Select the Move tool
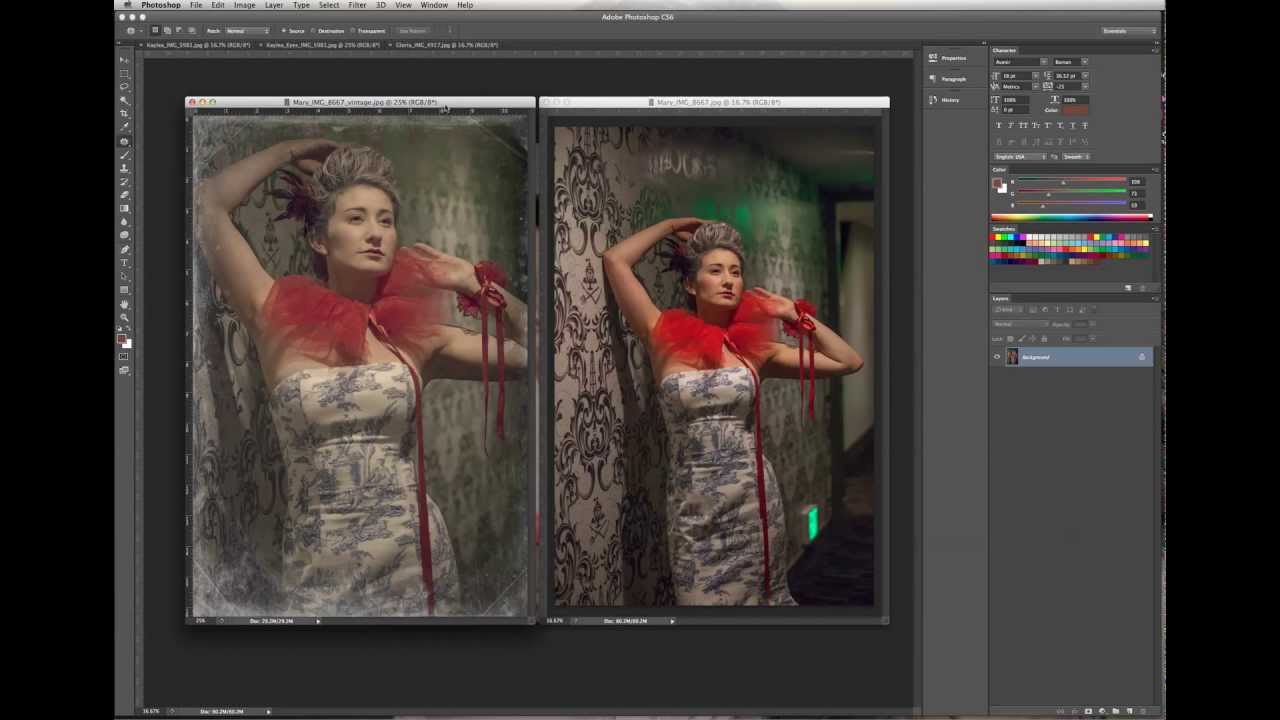 (x=124, y=58)
